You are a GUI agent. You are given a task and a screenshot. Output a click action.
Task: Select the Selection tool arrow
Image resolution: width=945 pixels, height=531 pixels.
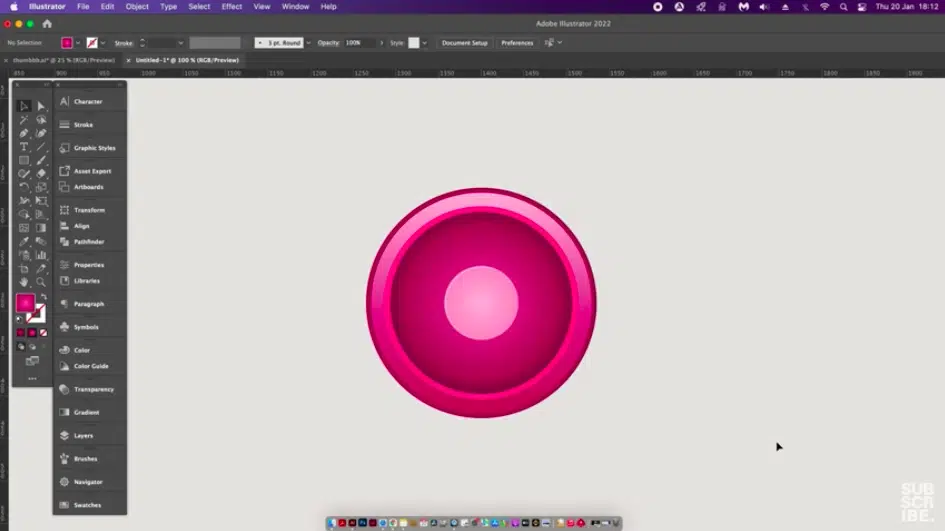click(x=24, y=106)
